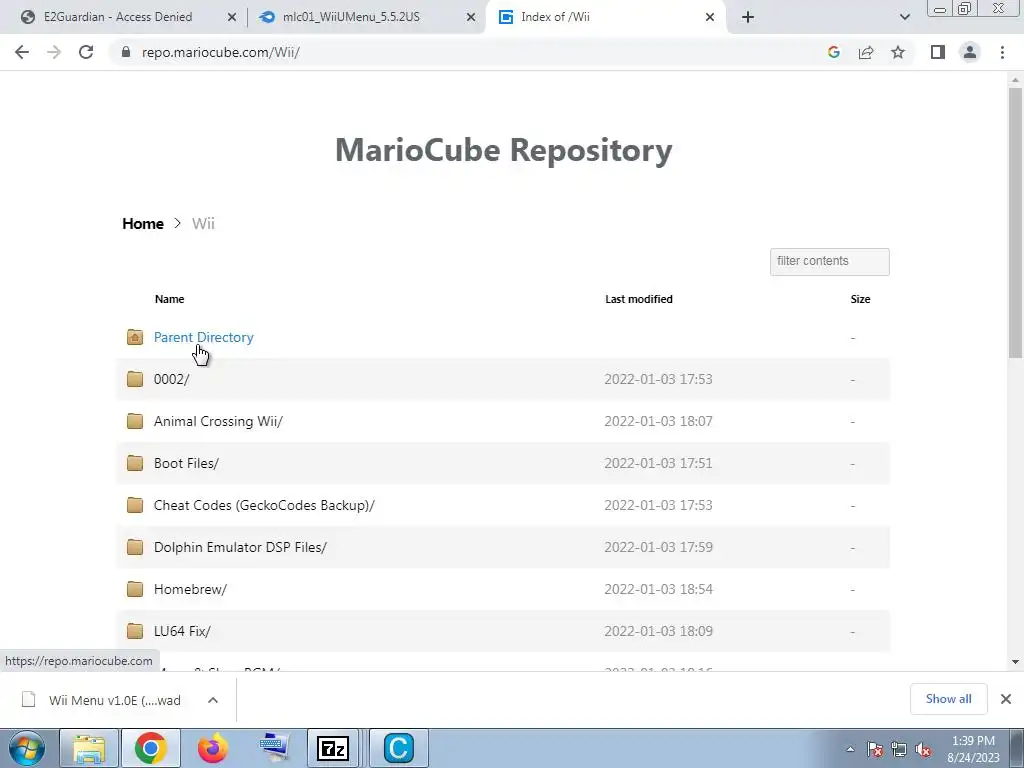Click the folder icon beside LU64 Fix/
This screenshot has width=1024, height=768.
click(135, 631)
